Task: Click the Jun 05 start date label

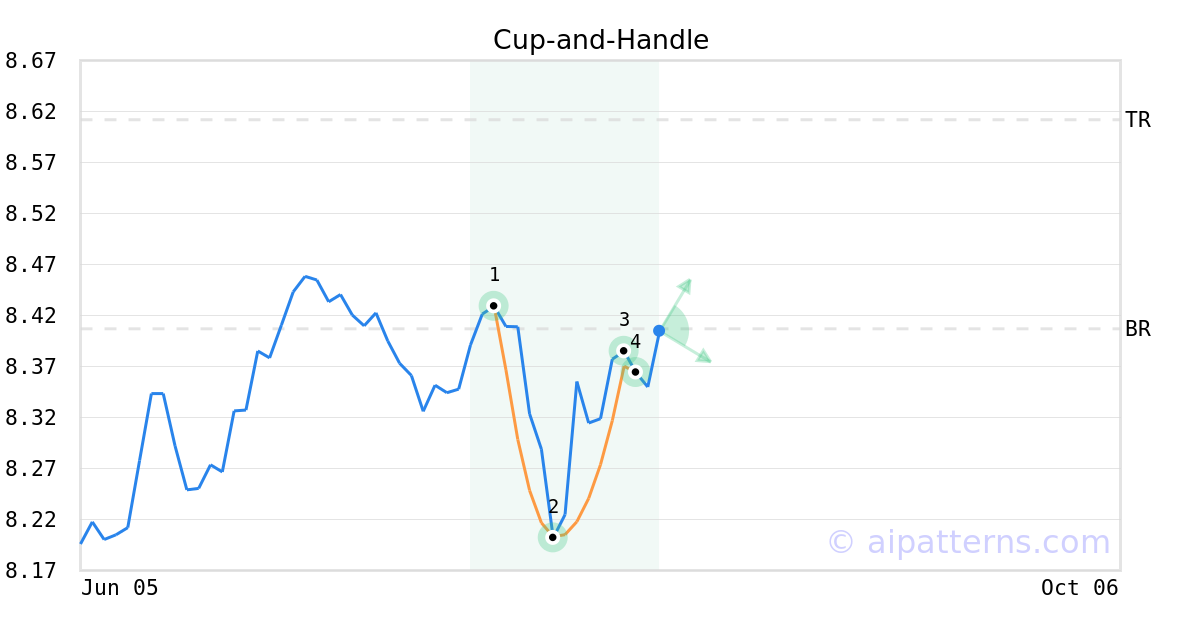Action: pos(120,588)
